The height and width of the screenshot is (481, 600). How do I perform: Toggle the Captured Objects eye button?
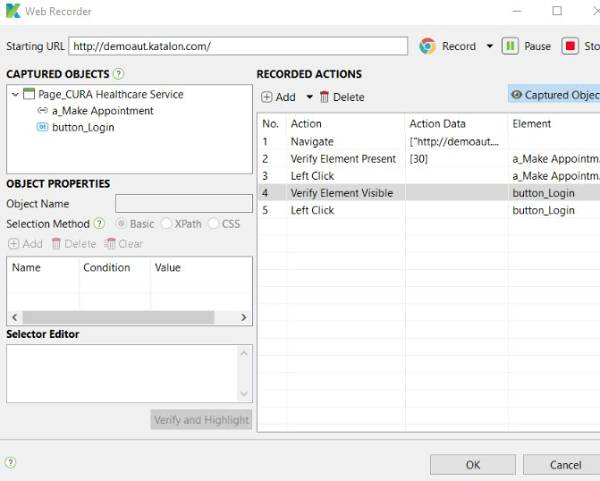pyautogui.click(x=555, y=95)
